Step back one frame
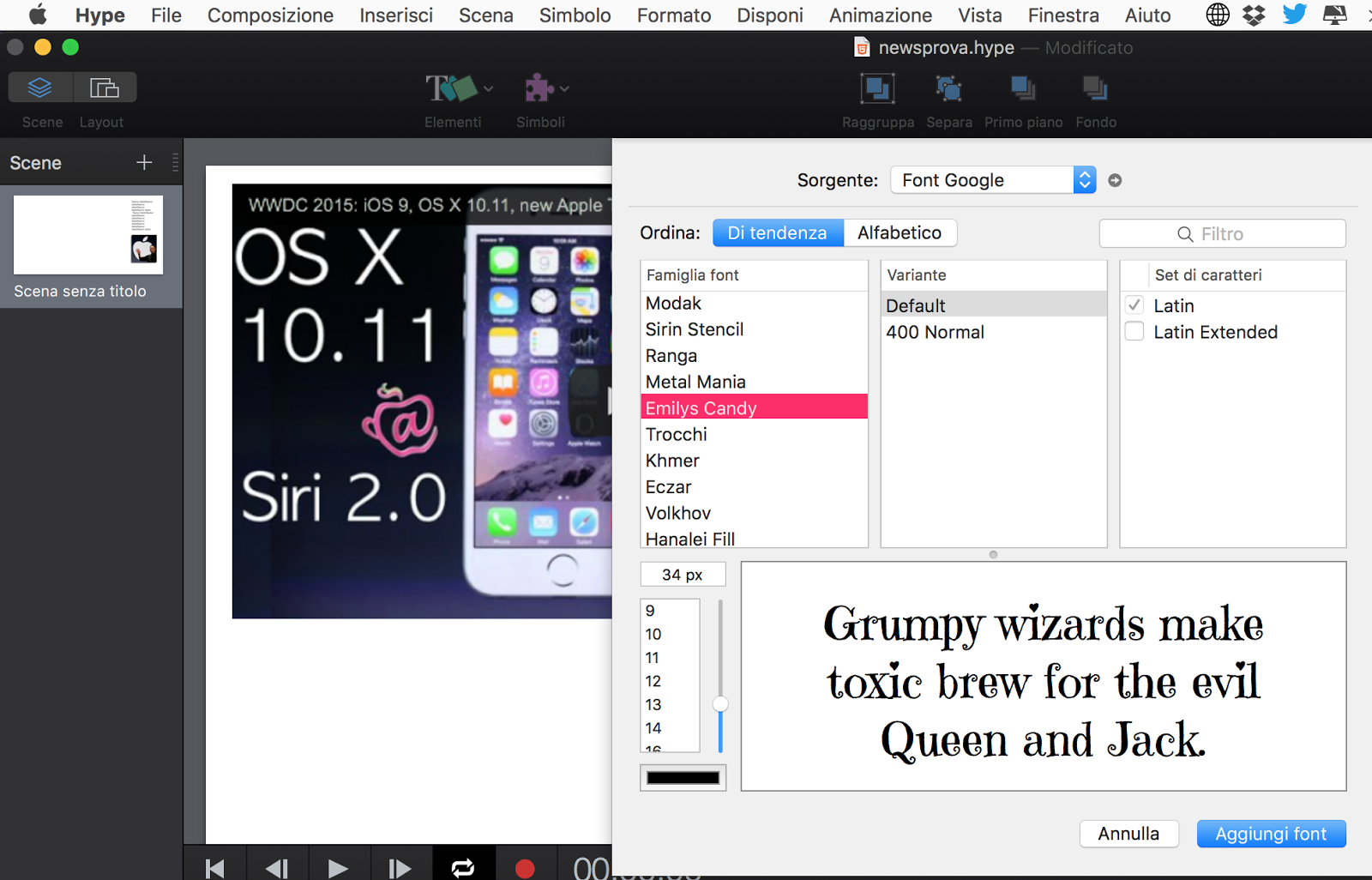The height and width of the screenshot is (880, 1372). tap(276, 868)
